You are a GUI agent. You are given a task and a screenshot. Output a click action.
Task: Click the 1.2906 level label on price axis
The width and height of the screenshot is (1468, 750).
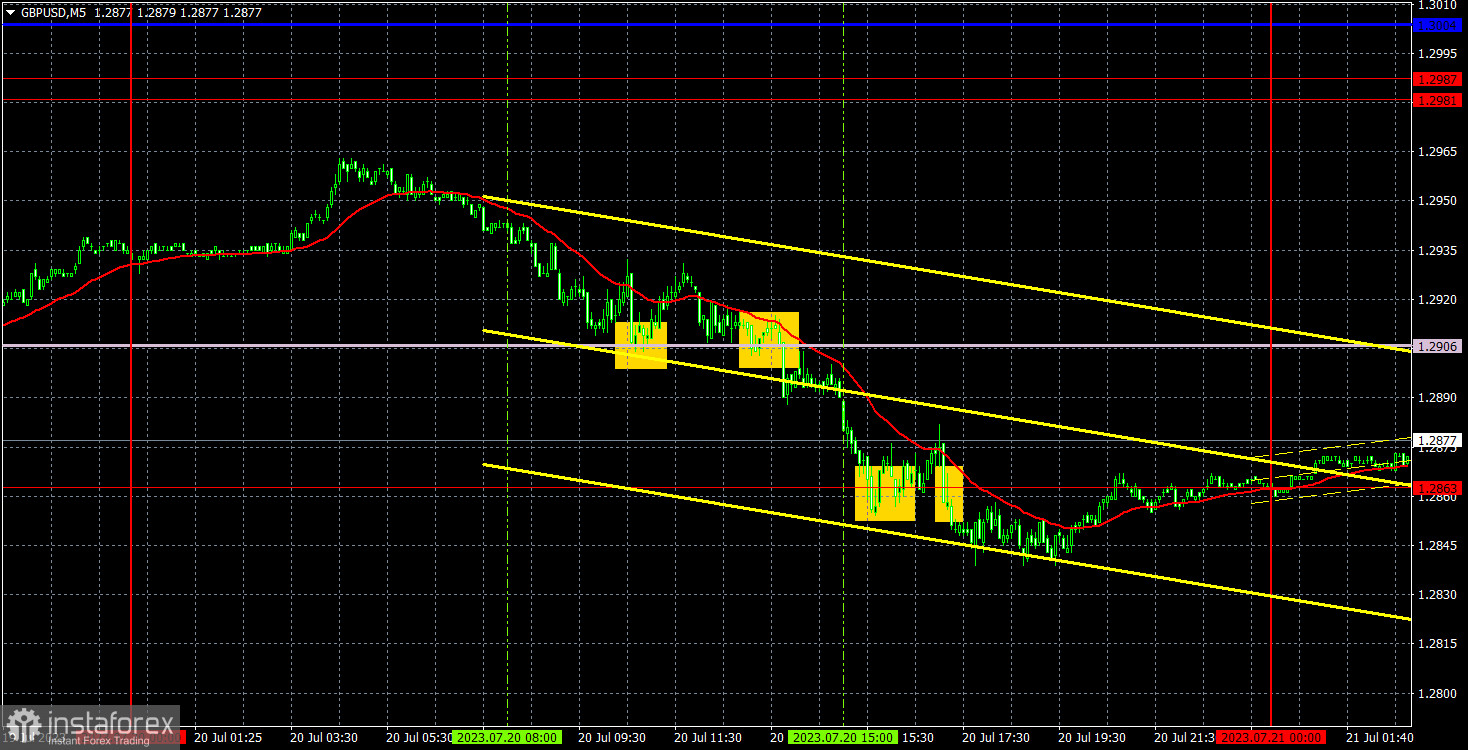[x=1439, y=346]
